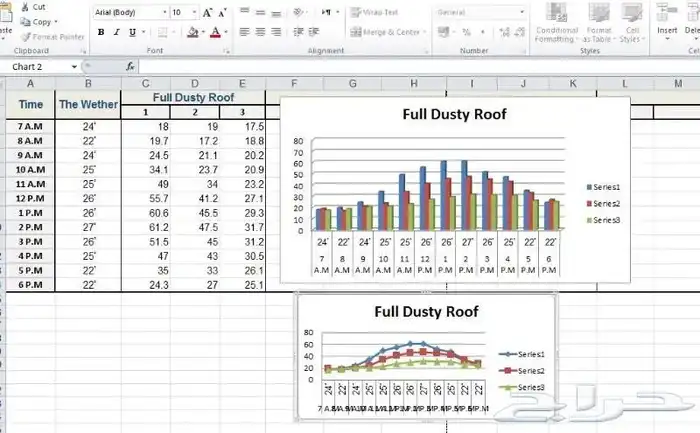This screenshot has height=433, width=700.
Task: Click the Copy icon in Clipboard group
Action: 24,21
